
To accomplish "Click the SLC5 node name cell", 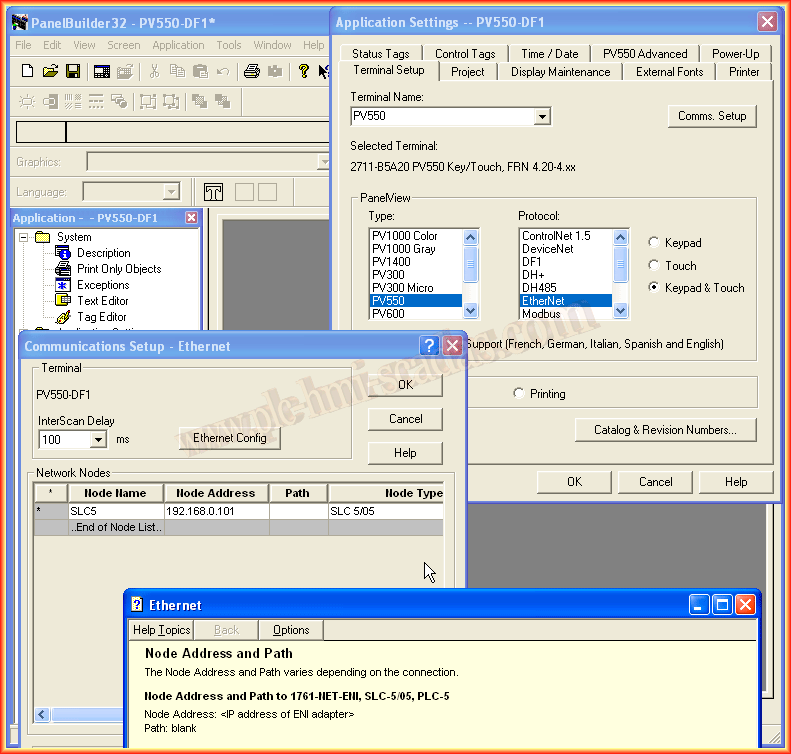I will pyautogui.click(x=115, y=511).
